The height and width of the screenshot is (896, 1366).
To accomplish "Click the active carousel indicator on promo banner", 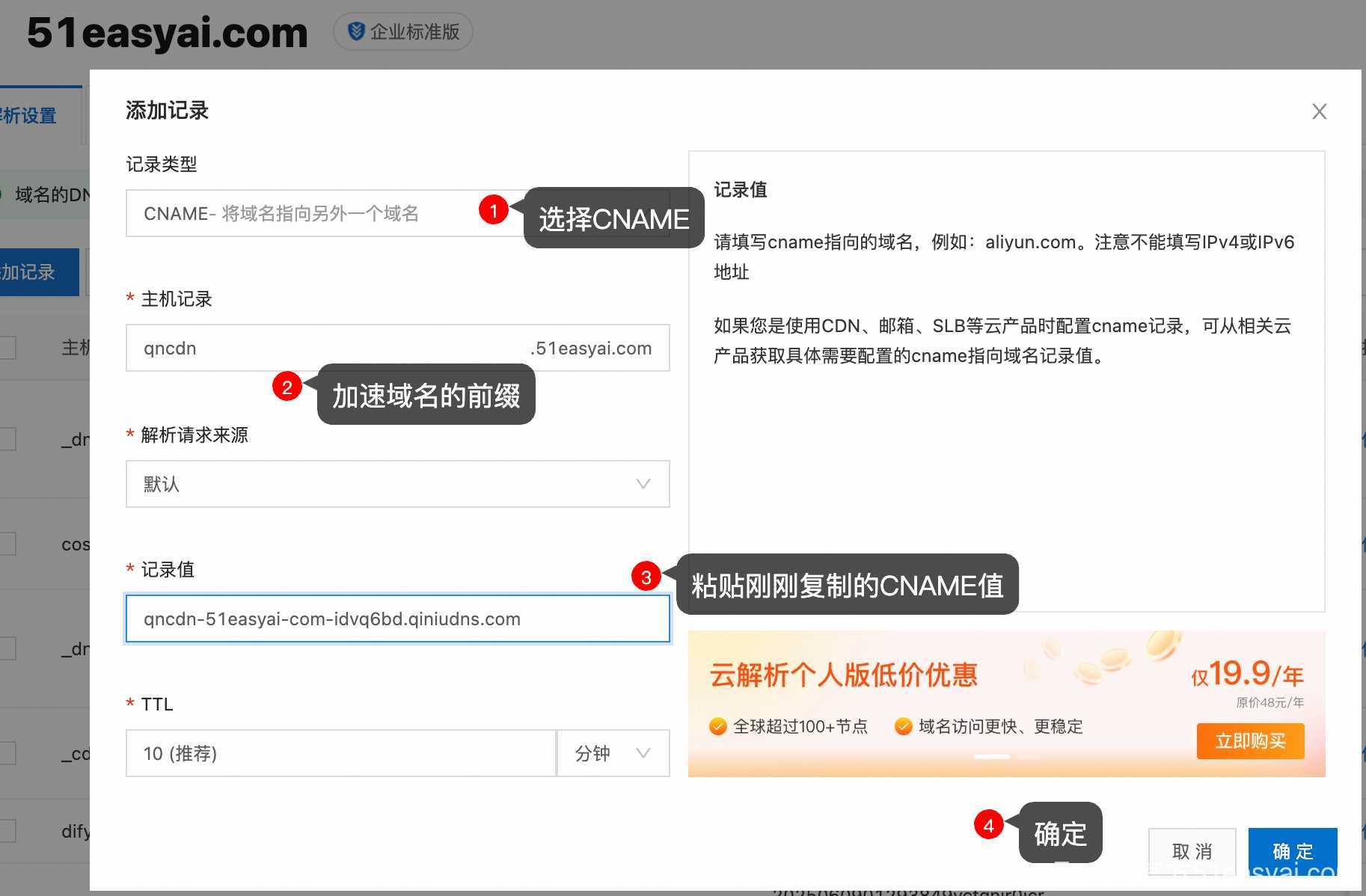I will 991,757.
